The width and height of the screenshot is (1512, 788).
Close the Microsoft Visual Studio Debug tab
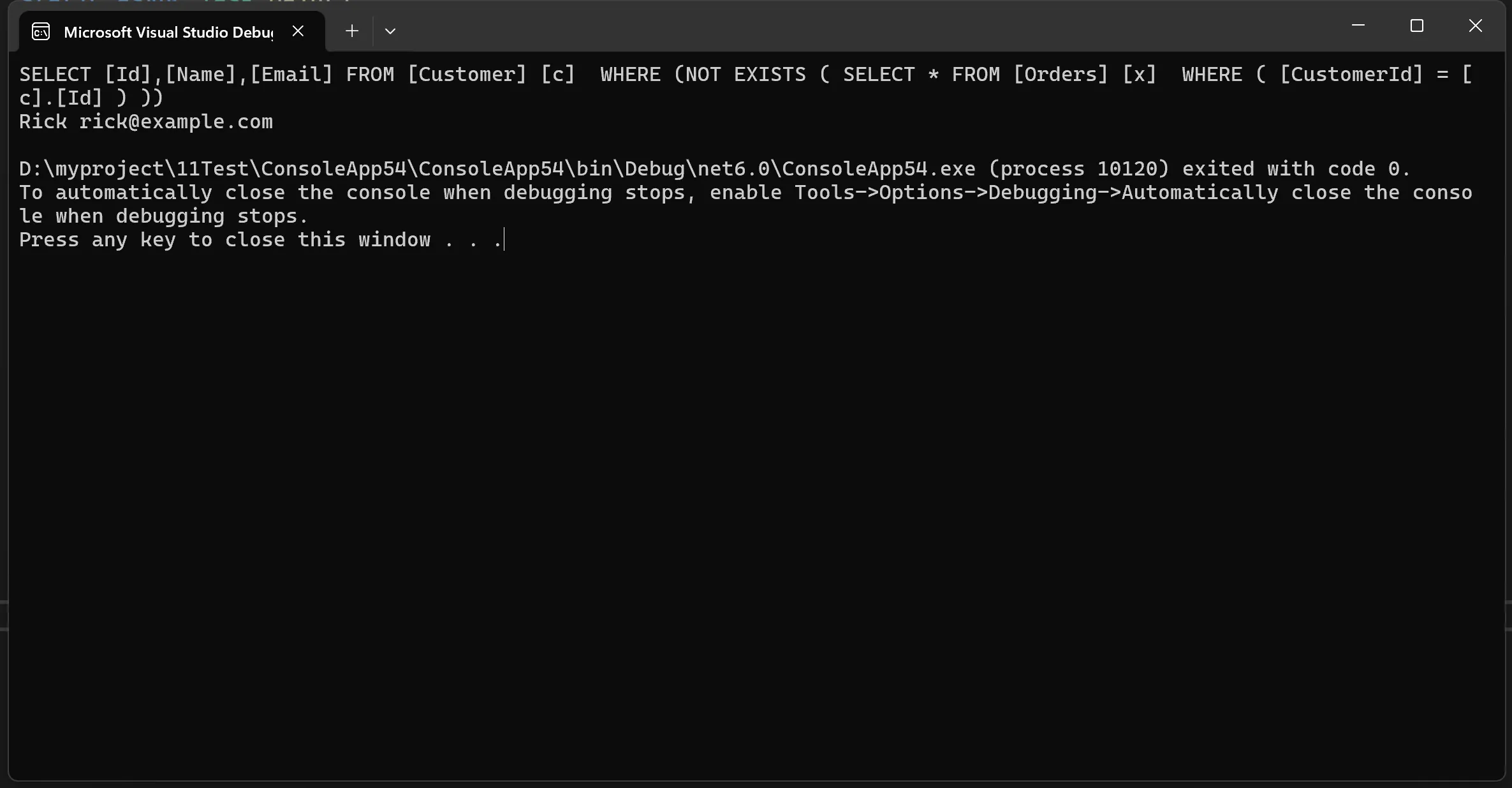298,31
